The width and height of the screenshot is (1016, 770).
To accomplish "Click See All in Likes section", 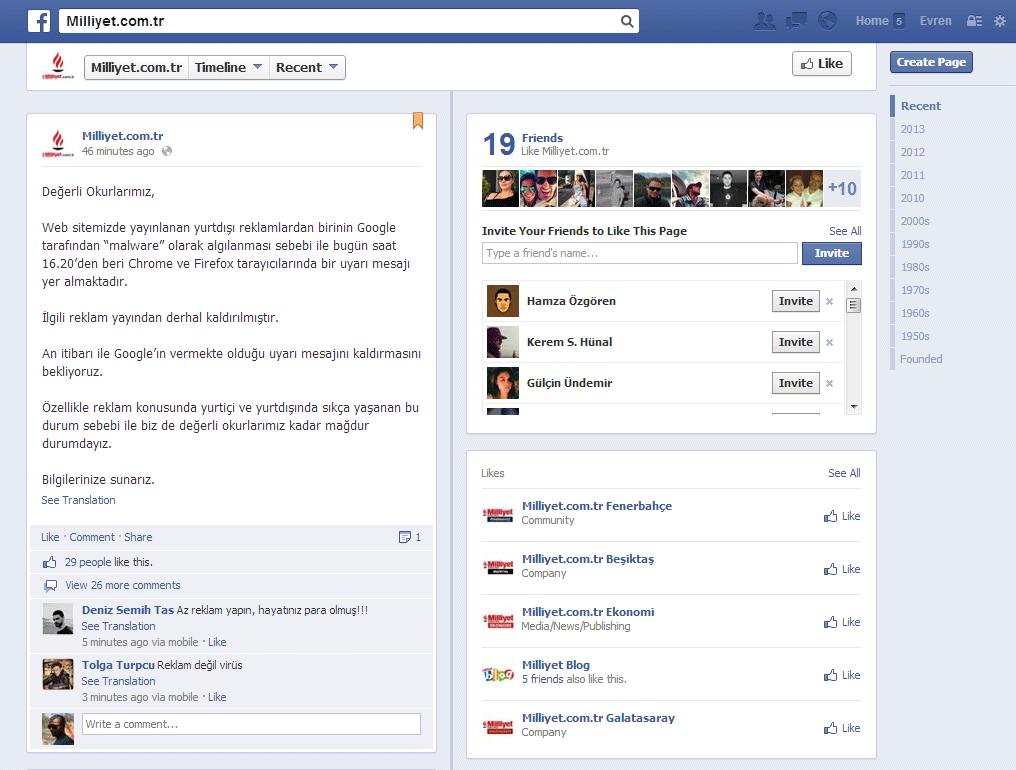I will [844, 473].
